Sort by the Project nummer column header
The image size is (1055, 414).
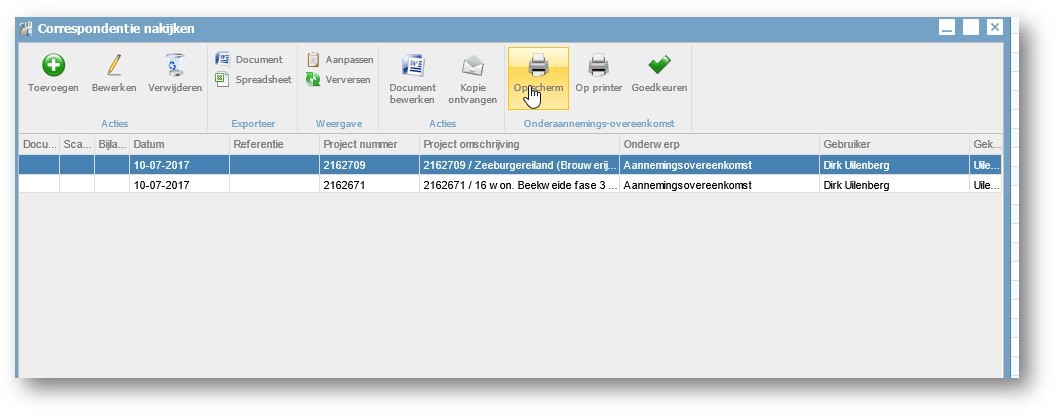click(368, 145)
